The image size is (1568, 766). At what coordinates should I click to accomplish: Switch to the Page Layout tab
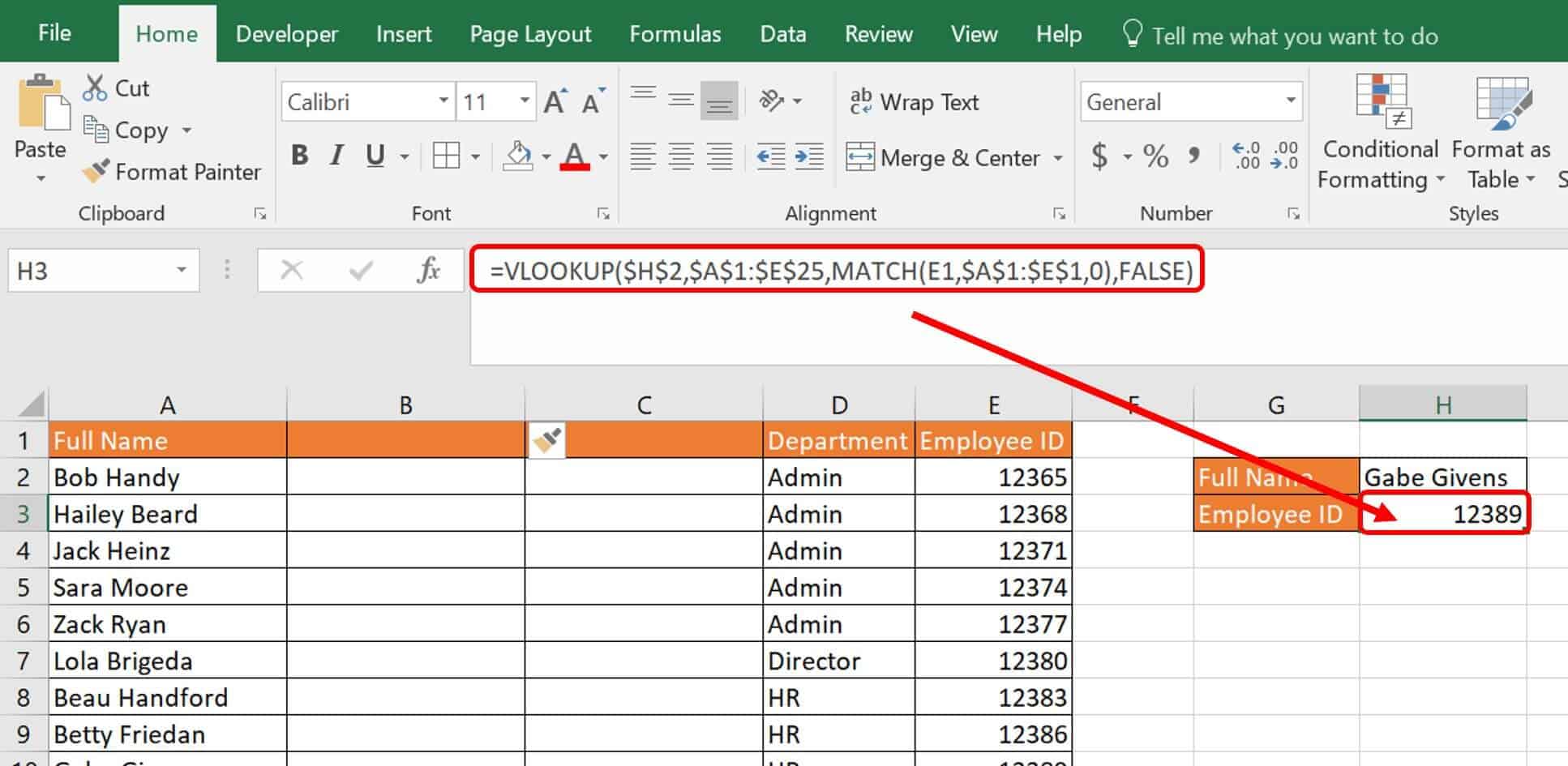point(530,34)
